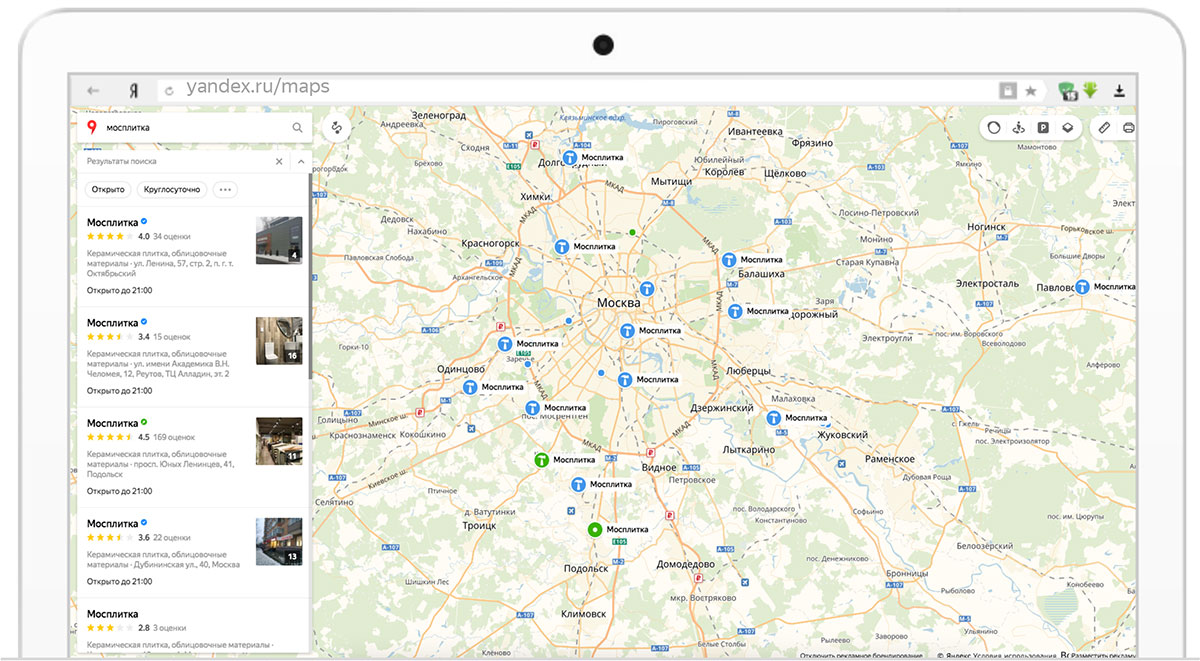The width and height of the screenshot is (1200, 661).
Task: Click the print map icon
Action: [1129, 128]
